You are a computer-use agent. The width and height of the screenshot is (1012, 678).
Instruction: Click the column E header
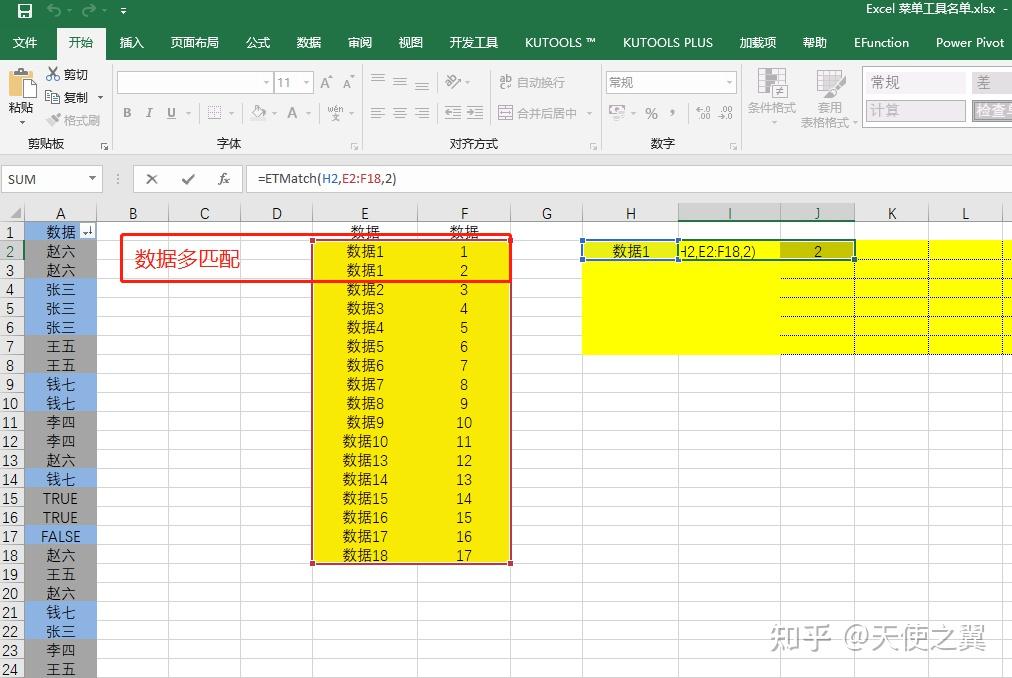(x=365, y=214)
